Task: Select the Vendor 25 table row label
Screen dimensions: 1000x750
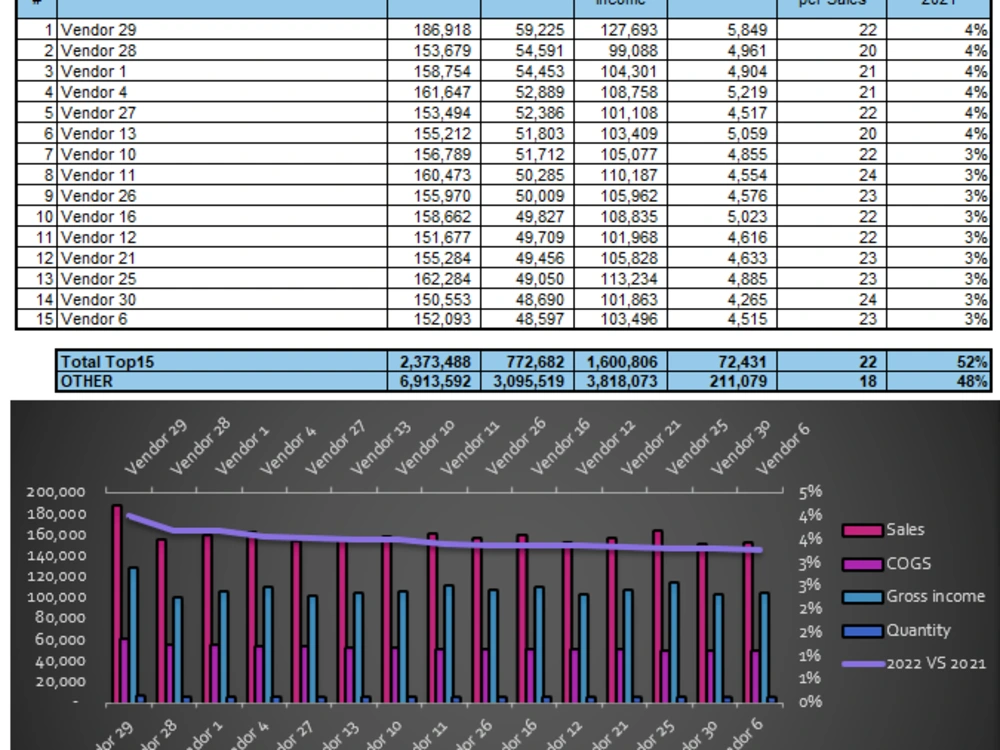Action: tap(222, 279)
